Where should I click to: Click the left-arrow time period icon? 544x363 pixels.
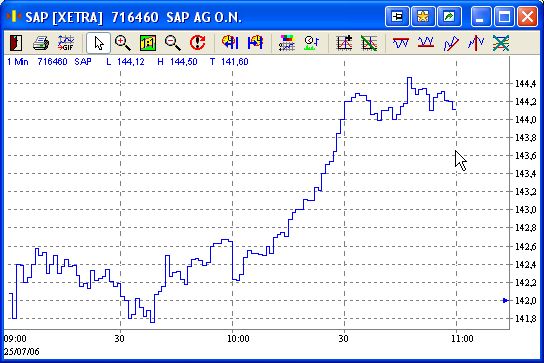pyautogui.click(x=230, y=43)
